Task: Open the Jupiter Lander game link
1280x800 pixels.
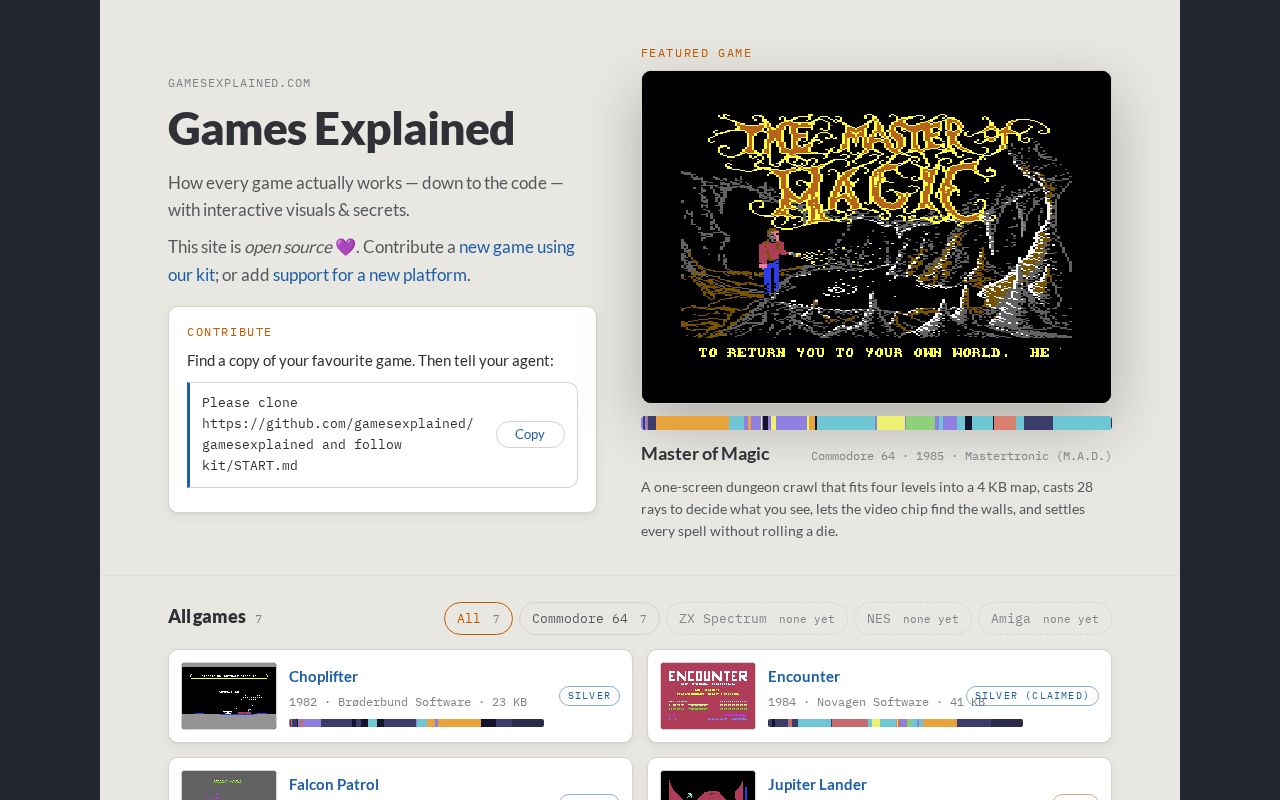Action: point(817,785)
